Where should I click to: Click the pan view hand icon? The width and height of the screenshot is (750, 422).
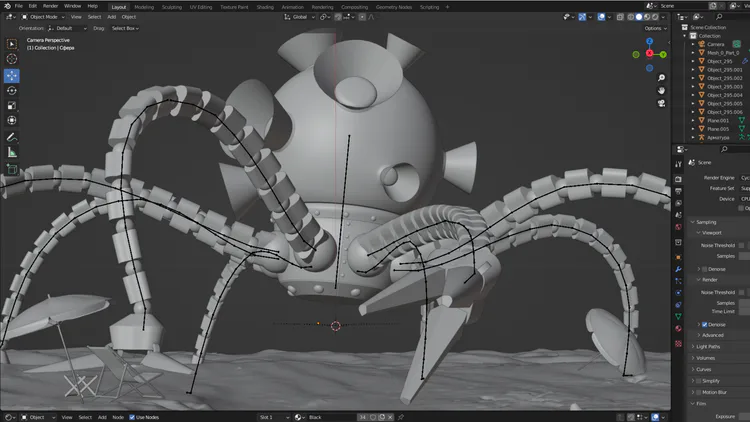(662, 90)
